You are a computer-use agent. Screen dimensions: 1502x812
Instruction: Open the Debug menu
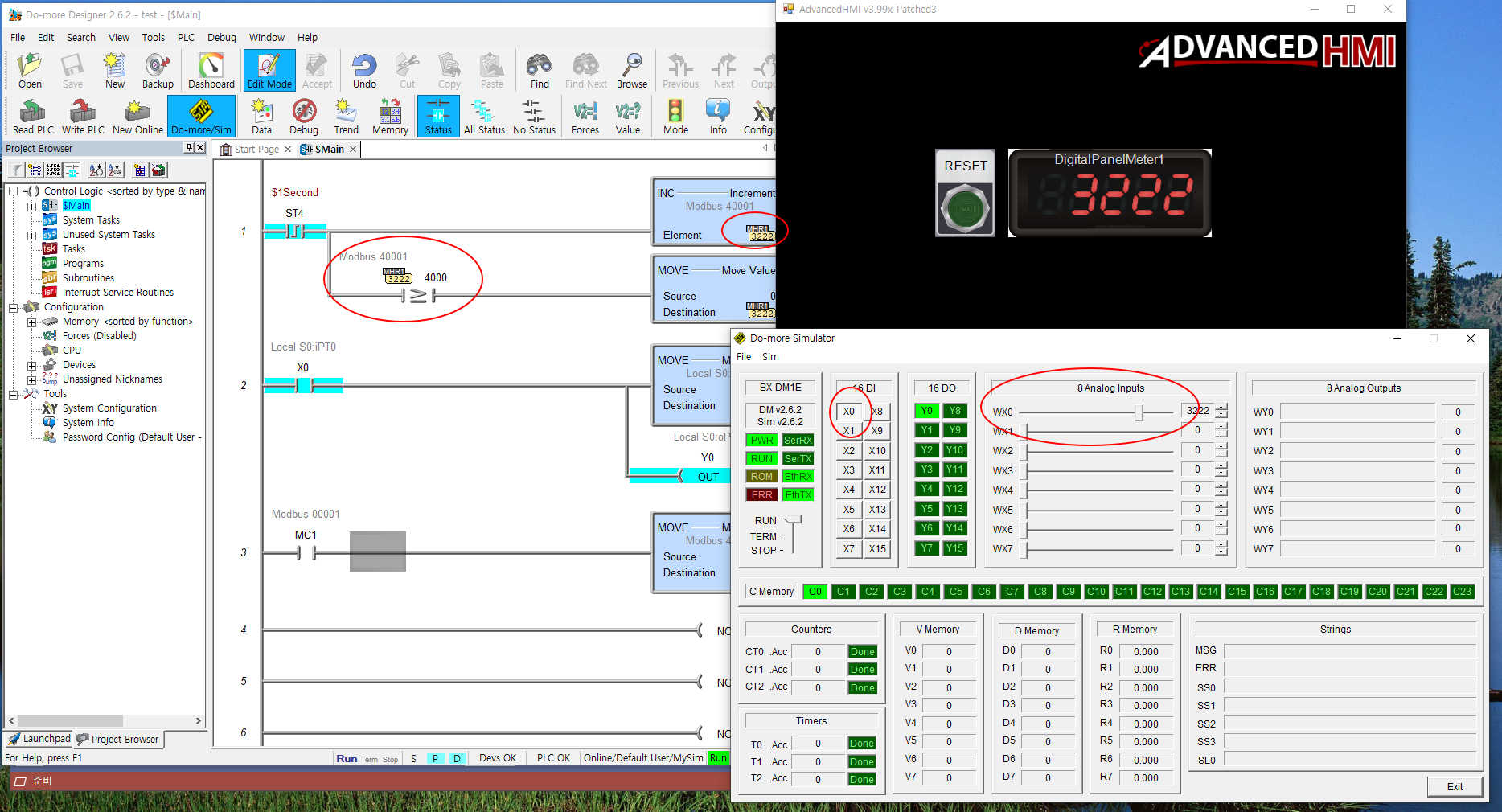click(x=222, y=37)
